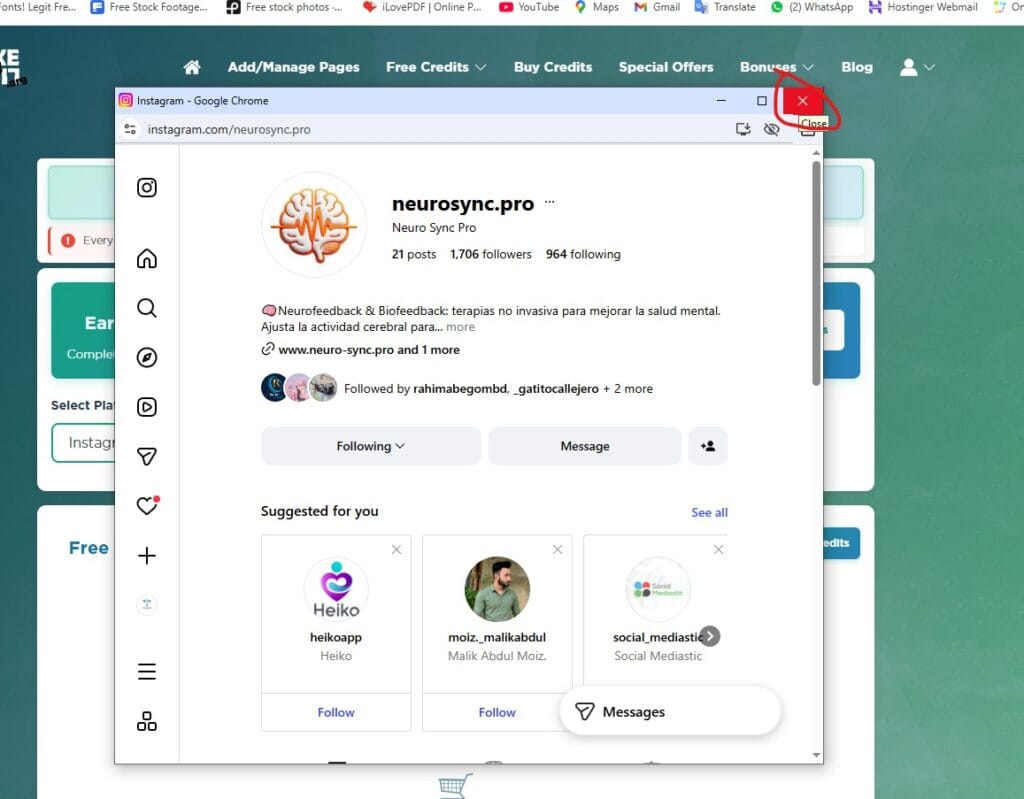Screen dimensions: 1024x799
Task: Click the Create plus icon
Action: pyautogui.click(x=147, y=556)
